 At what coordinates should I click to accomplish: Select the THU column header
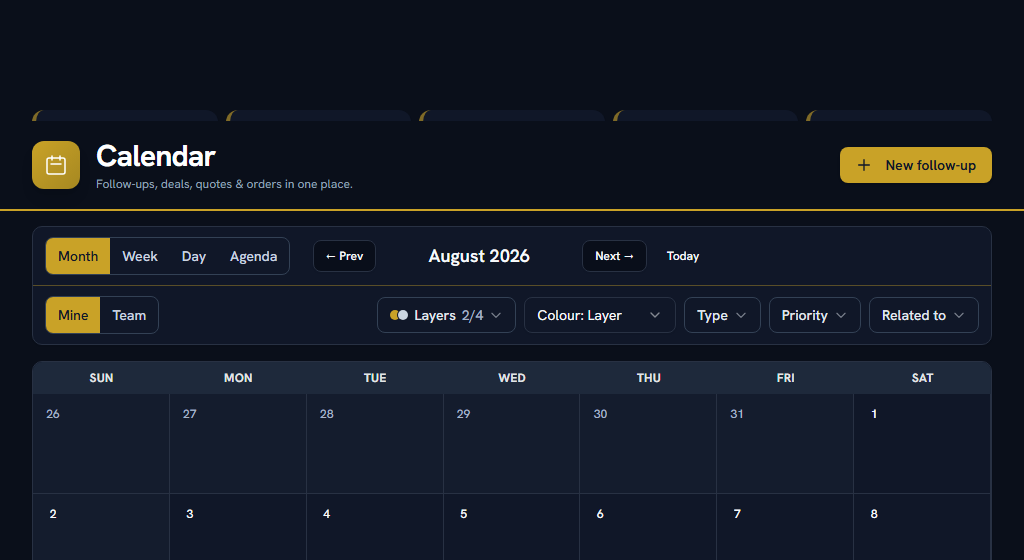[648, 378]
